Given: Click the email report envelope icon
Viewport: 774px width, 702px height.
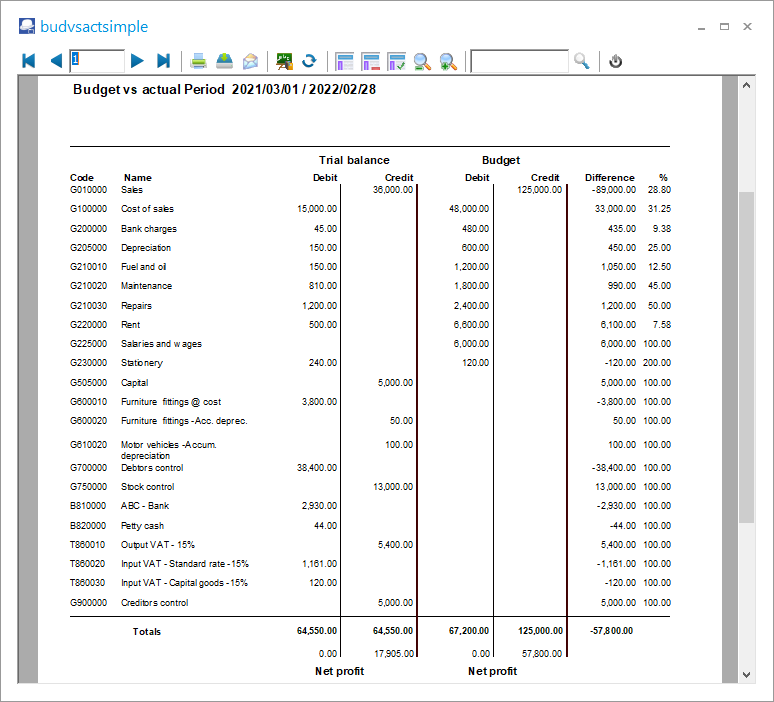Looking at the screenshot, I should point(251,61).
